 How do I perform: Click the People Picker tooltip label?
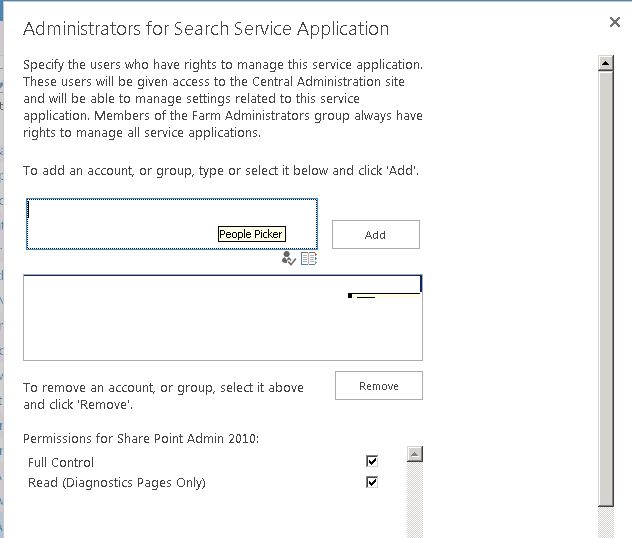coord(251,234)
